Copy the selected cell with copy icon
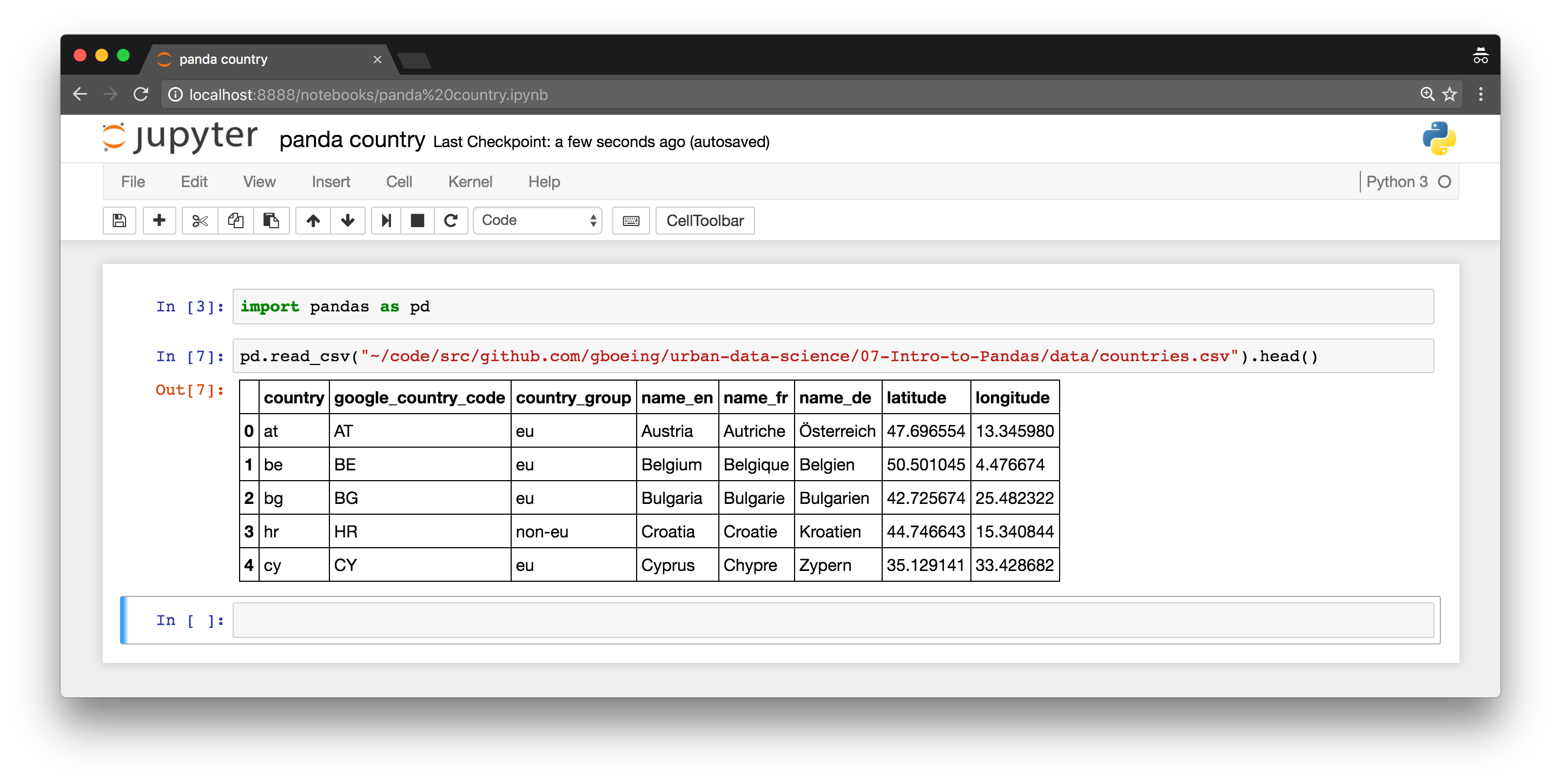Screen dimensions: 1561x784 (236, 221)
